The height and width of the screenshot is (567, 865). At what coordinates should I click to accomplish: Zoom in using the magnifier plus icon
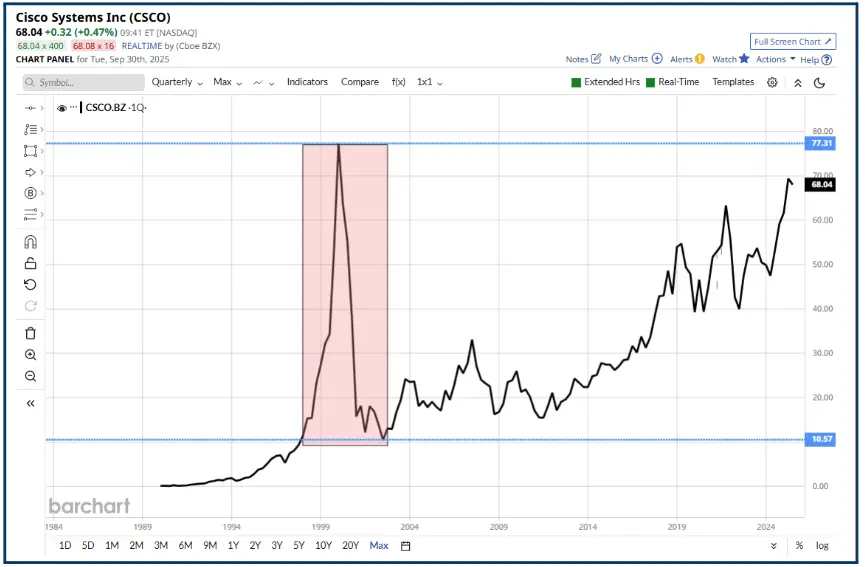[x=30, y=355]
